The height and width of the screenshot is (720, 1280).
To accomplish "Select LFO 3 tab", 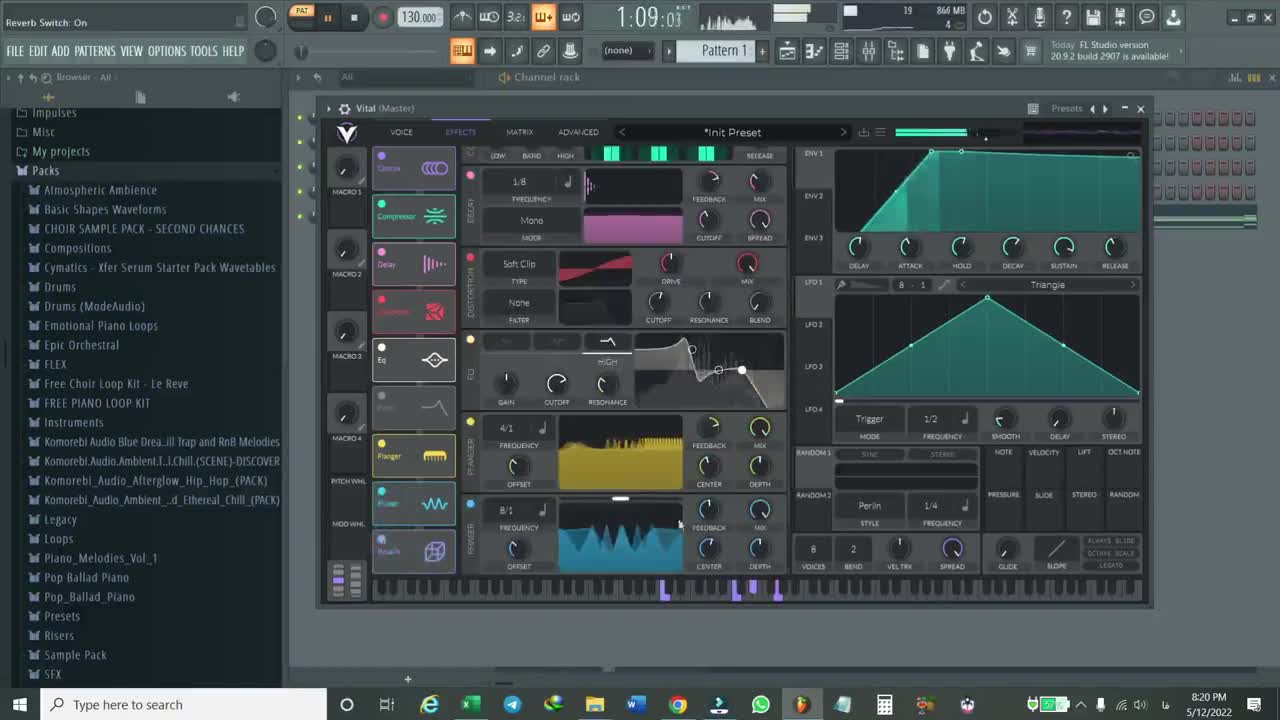I will 814,367.
